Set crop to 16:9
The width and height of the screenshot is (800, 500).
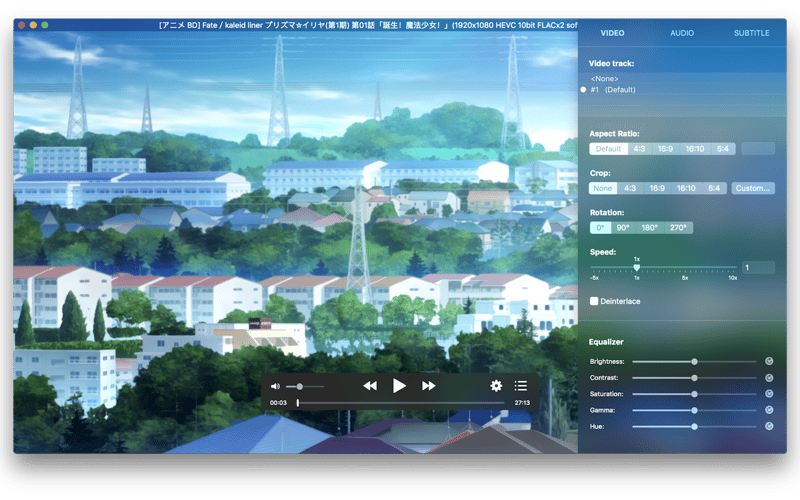(657, 188)
